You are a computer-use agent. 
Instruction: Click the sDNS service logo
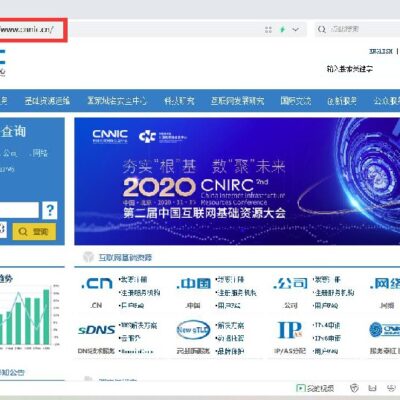pyautogui.click(x=97, y=330)
